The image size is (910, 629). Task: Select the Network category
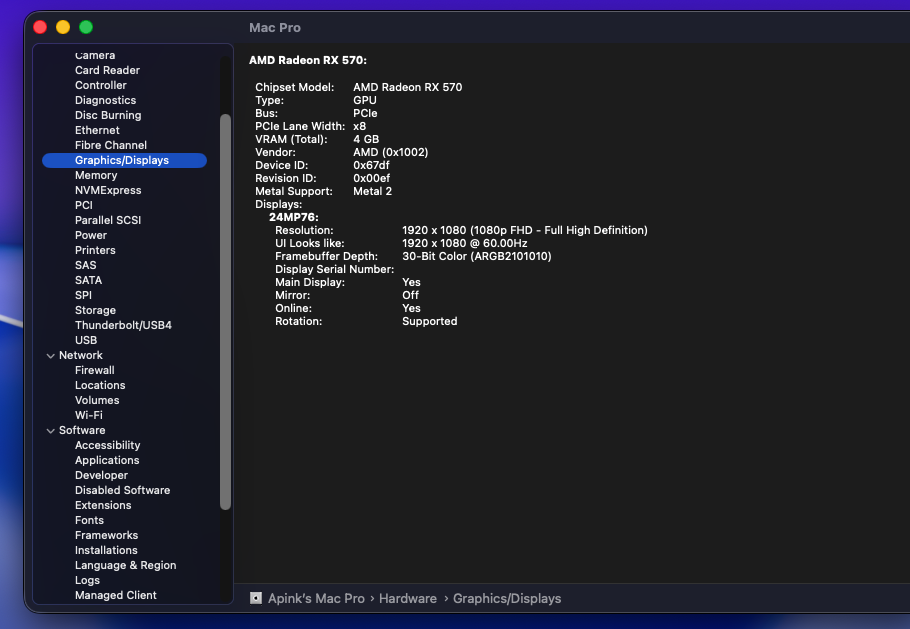pyautogui.click(x=81, y=355)
